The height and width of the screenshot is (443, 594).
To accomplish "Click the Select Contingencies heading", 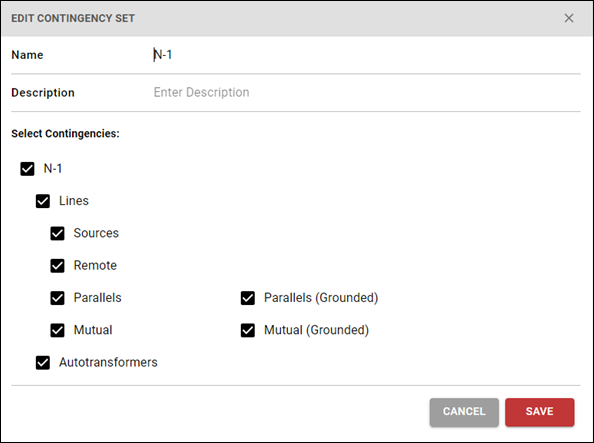I will 65,133.
